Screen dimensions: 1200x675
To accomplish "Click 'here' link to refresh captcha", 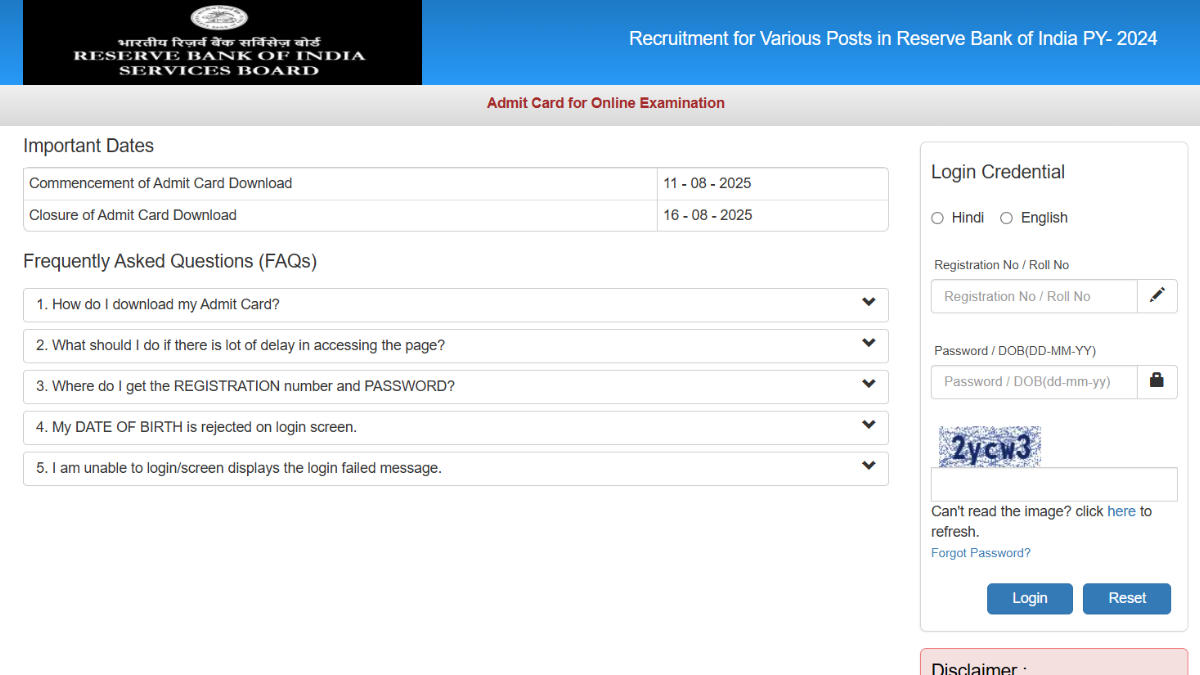I will tap(1121, 511).
